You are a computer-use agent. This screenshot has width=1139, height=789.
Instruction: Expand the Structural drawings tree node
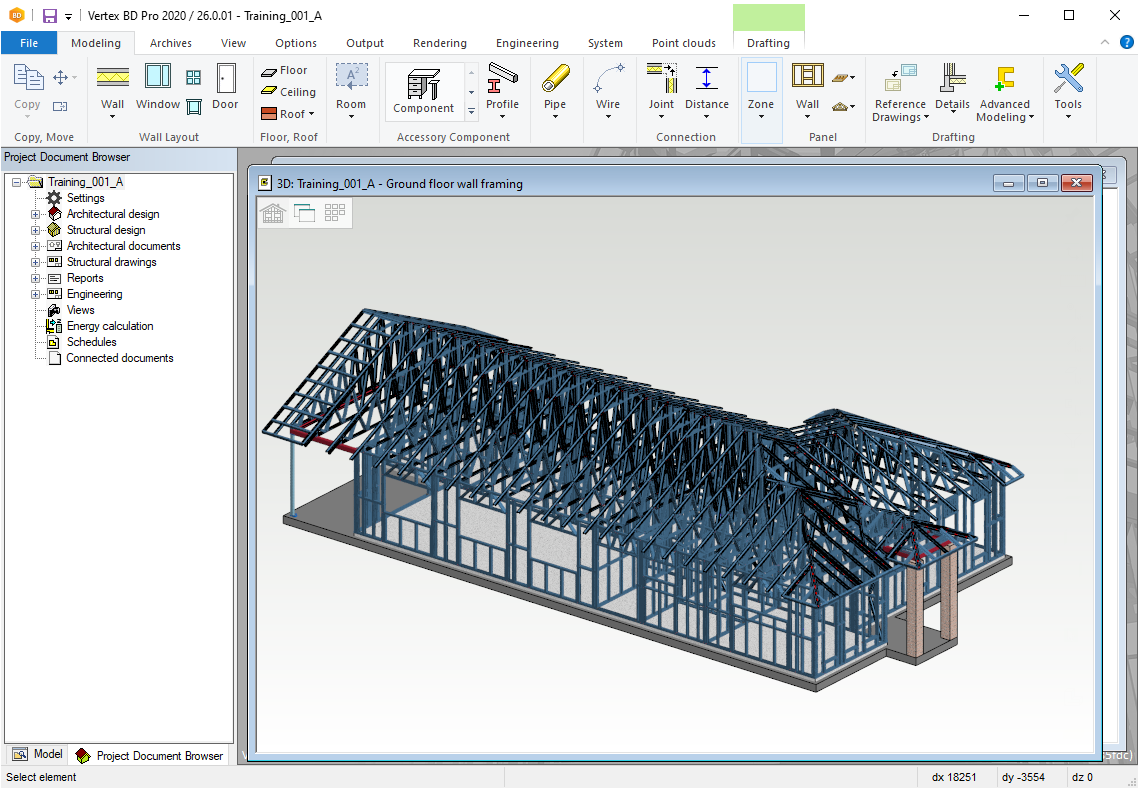(x=36, y=262)
